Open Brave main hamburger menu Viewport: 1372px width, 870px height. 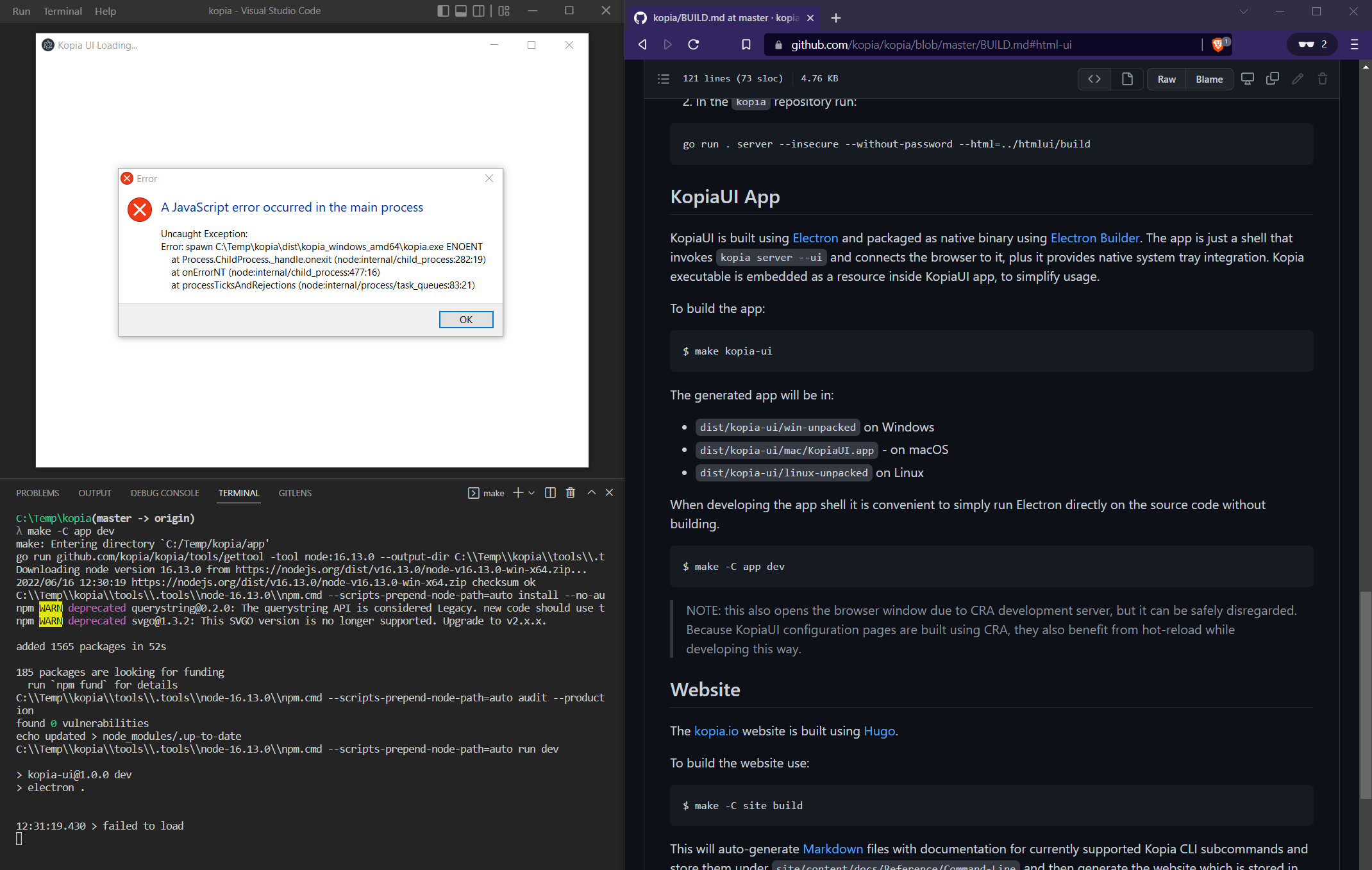(x=1354, y=44)
